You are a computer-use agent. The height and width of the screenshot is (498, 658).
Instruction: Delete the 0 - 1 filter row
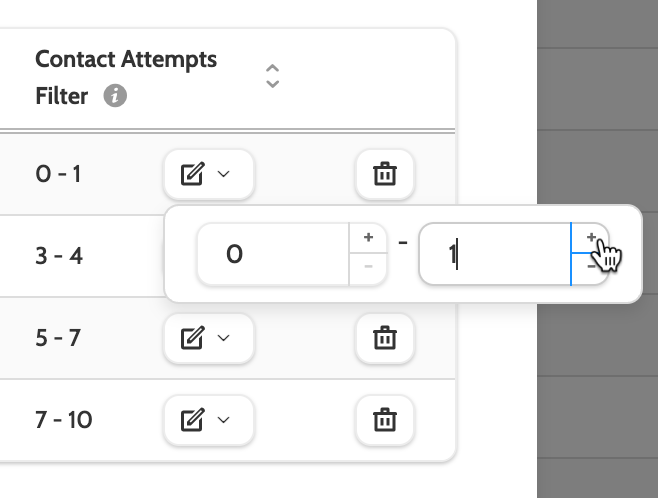[x=384, y=175]
